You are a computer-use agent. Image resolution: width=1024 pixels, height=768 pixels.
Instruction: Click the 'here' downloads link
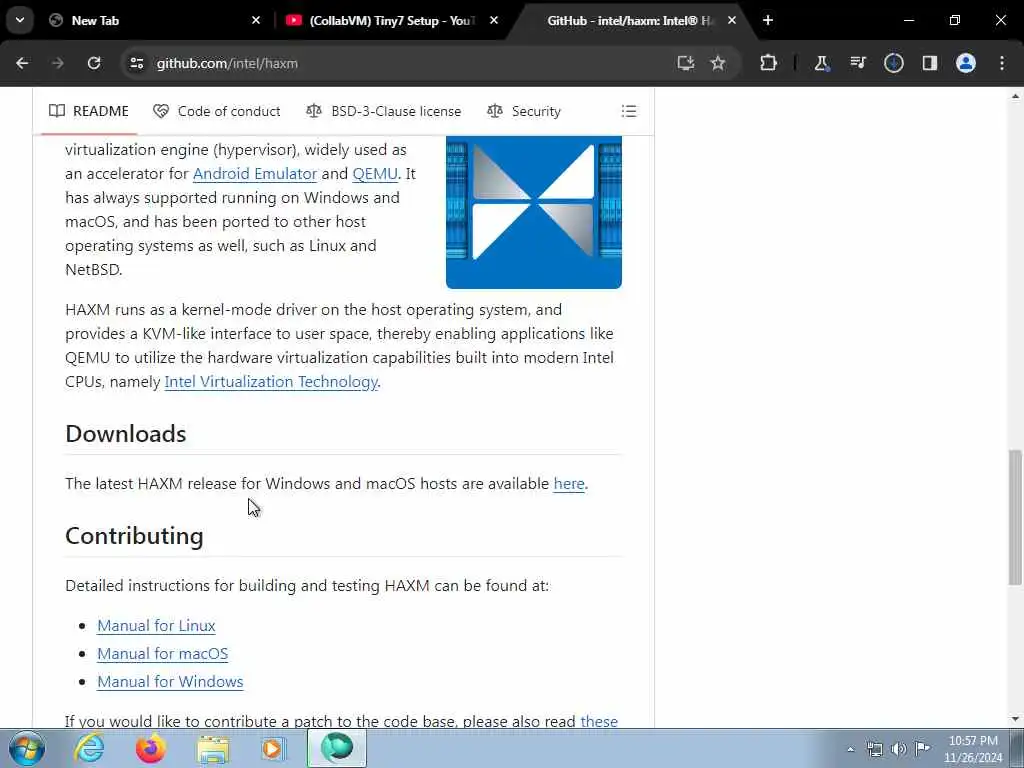[x=569, y=483]
